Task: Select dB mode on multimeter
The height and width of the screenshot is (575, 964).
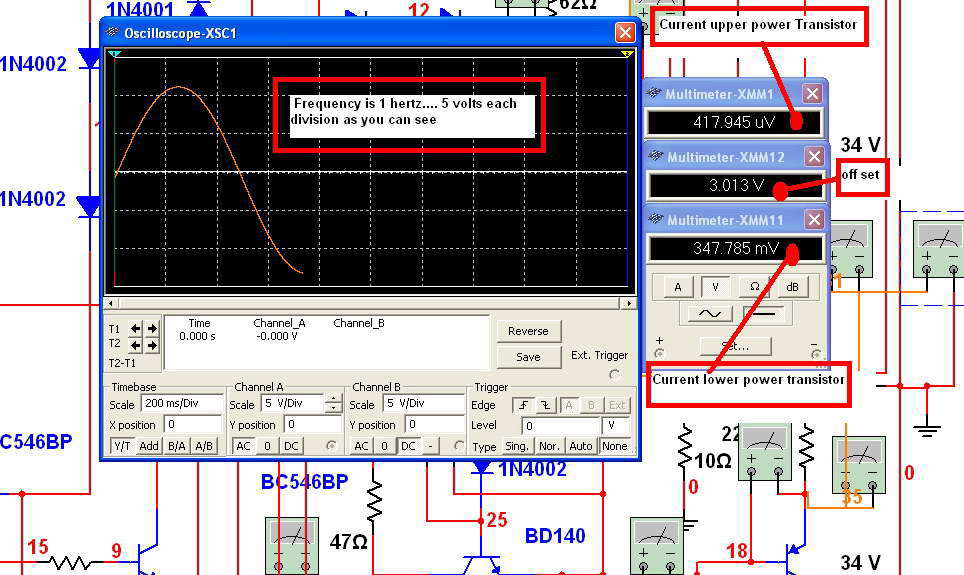Action: click(792, 287)
